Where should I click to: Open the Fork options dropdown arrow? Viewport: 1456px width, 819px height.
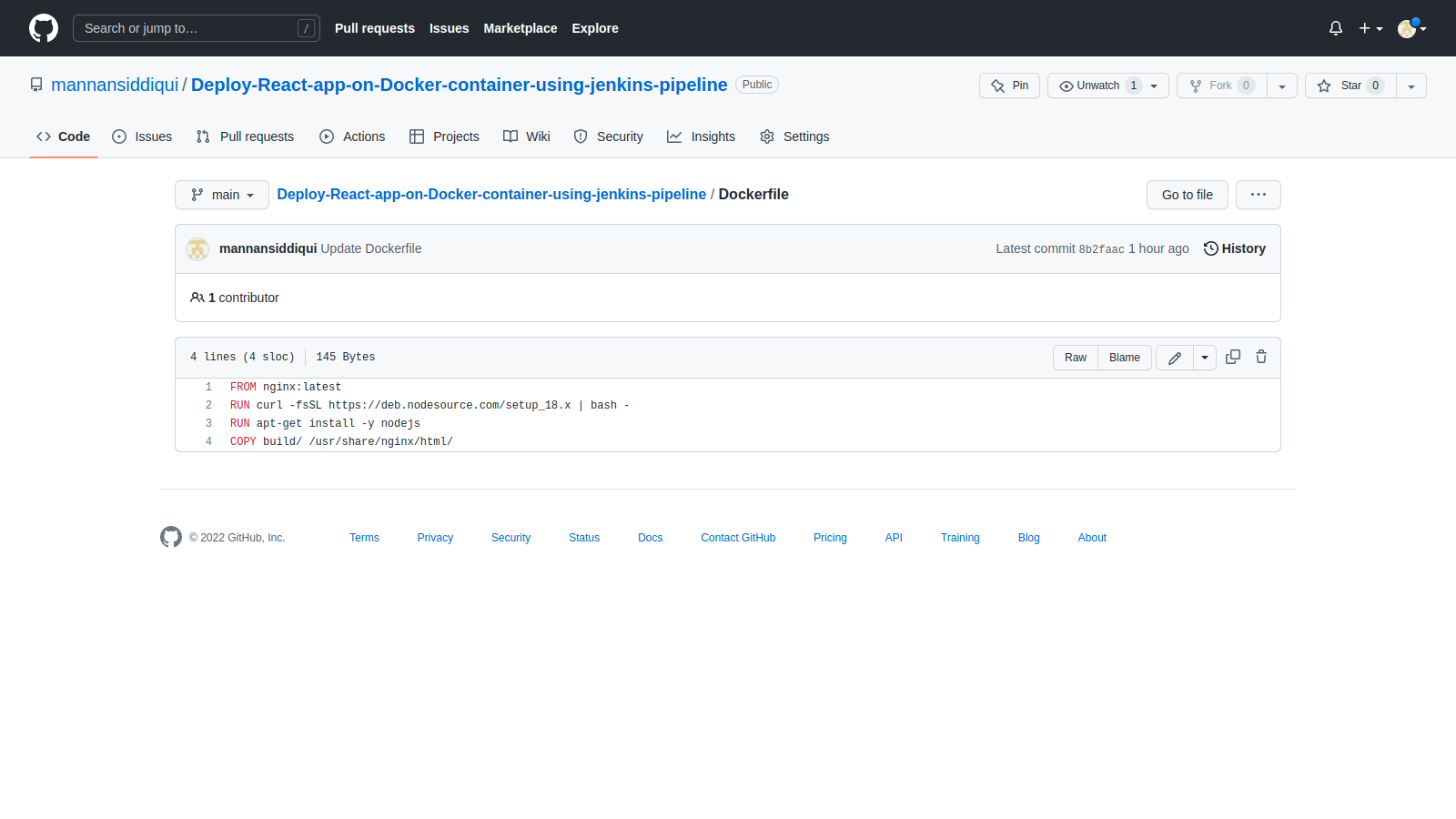click(x=1282, y=85)
